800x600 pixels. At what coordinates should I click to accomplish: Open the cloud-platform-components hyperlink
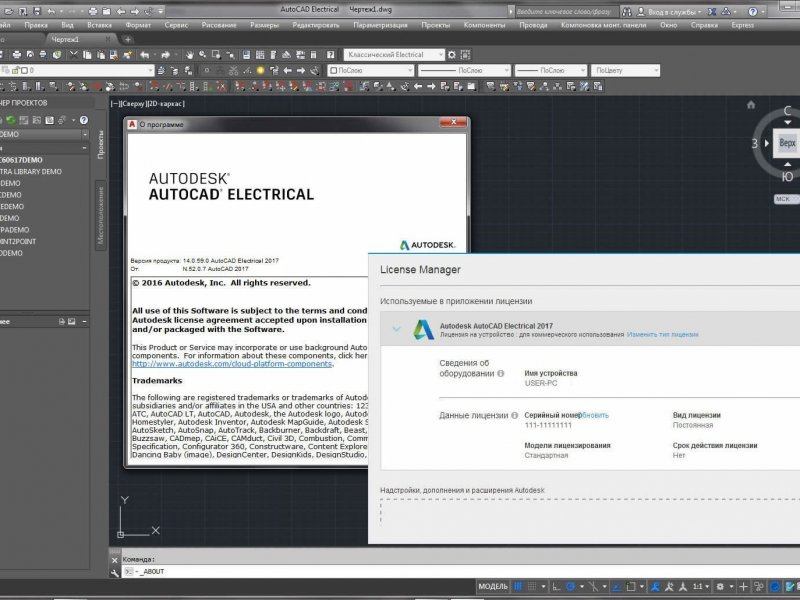pos(232,364)
